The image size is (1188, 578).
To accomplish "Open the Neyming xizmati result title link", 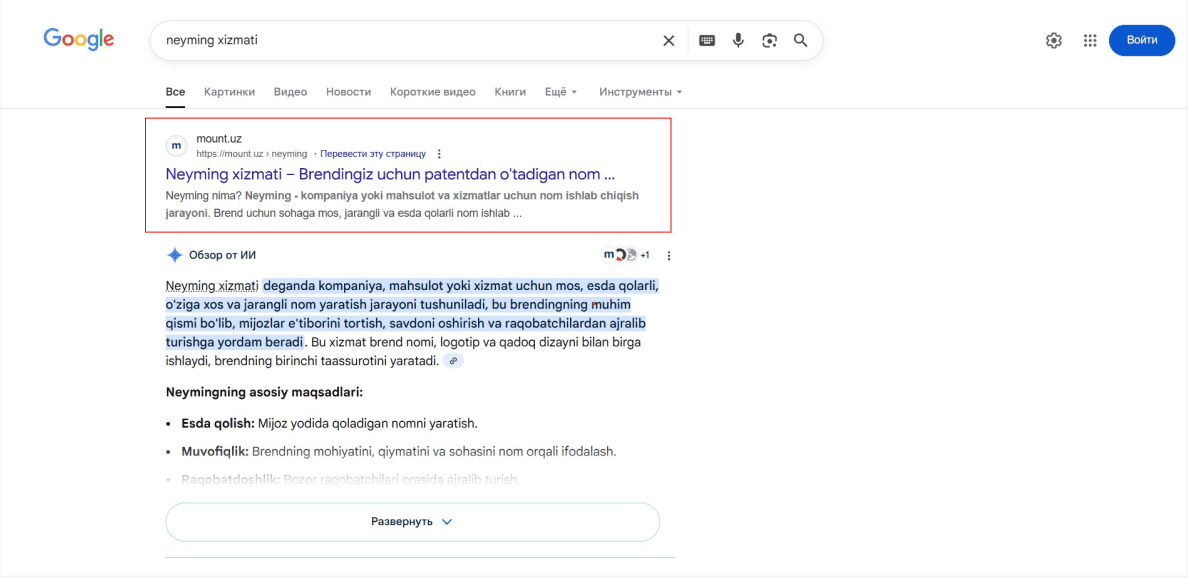I will [390, 174].
